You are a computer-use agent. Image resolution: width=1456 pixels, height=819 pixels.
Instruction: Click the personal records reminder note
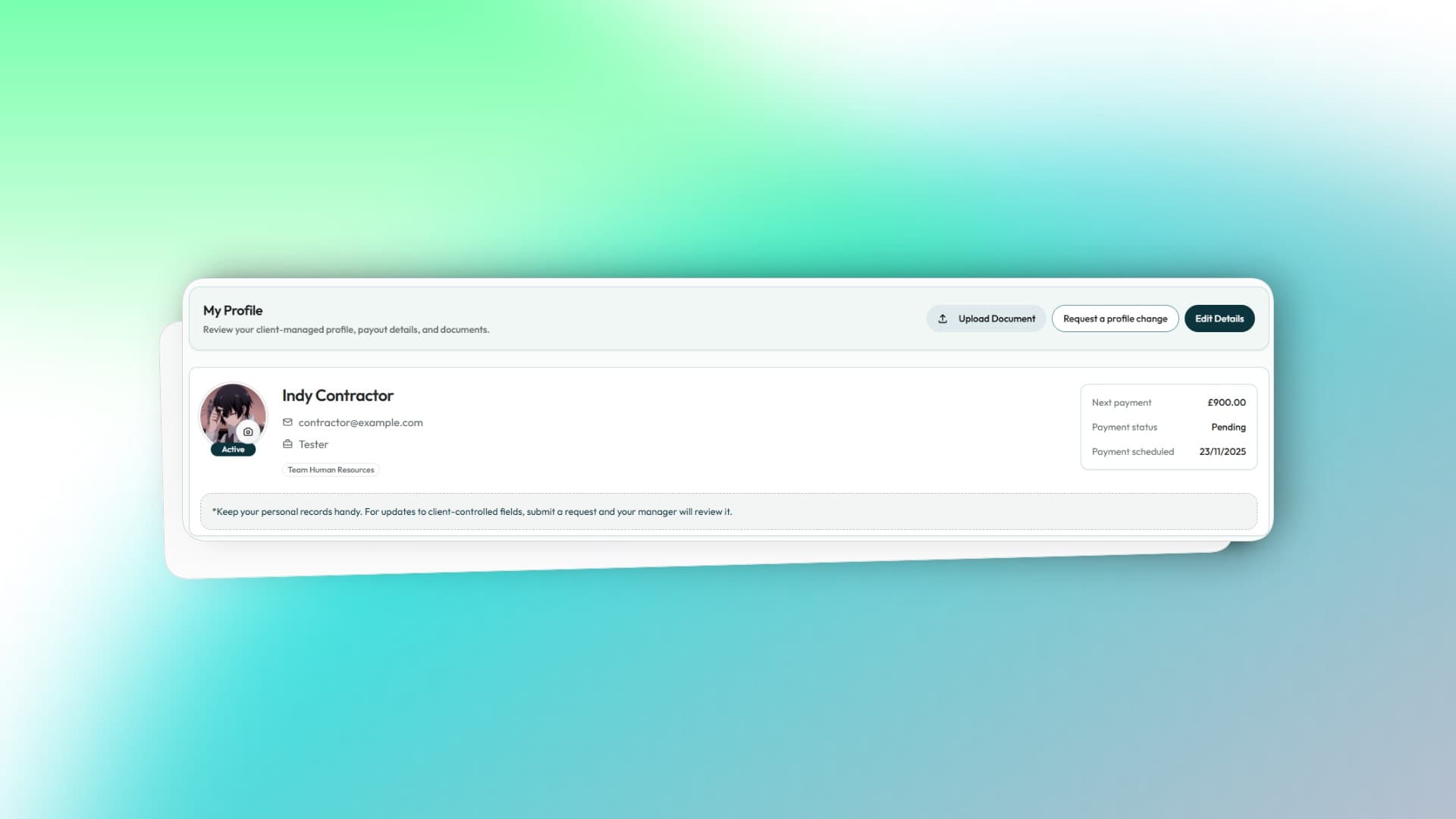point(472,512)
